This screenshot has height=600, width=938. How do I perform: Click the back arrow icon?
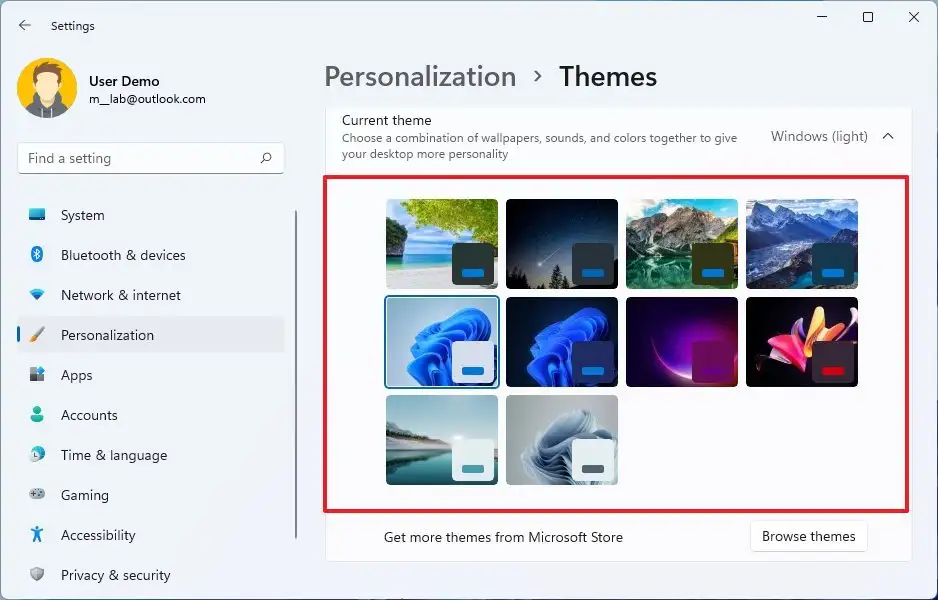pos(25,26)
